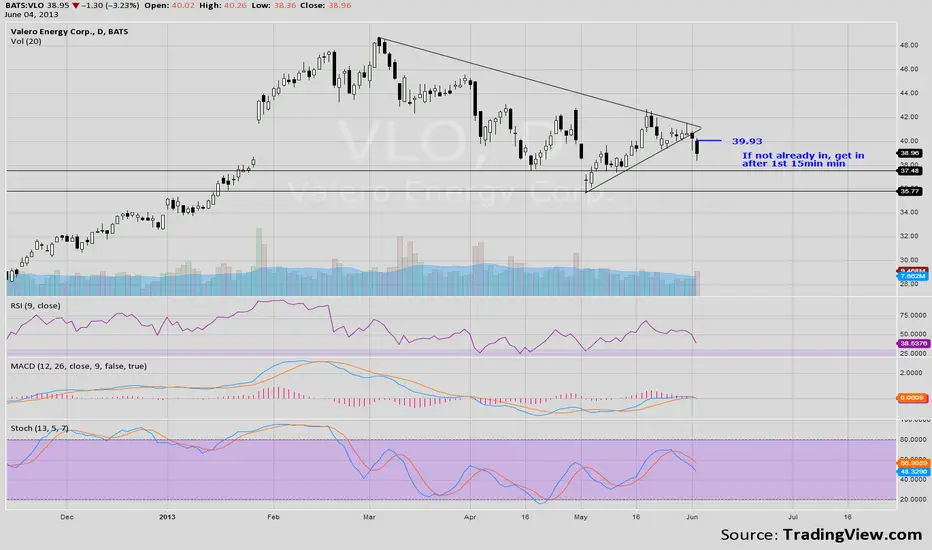Viewport: 932px width, 550px height.
Task: Click the 'If not already in, get in' note
Action: pyautogui.click(x=803, y=156)
